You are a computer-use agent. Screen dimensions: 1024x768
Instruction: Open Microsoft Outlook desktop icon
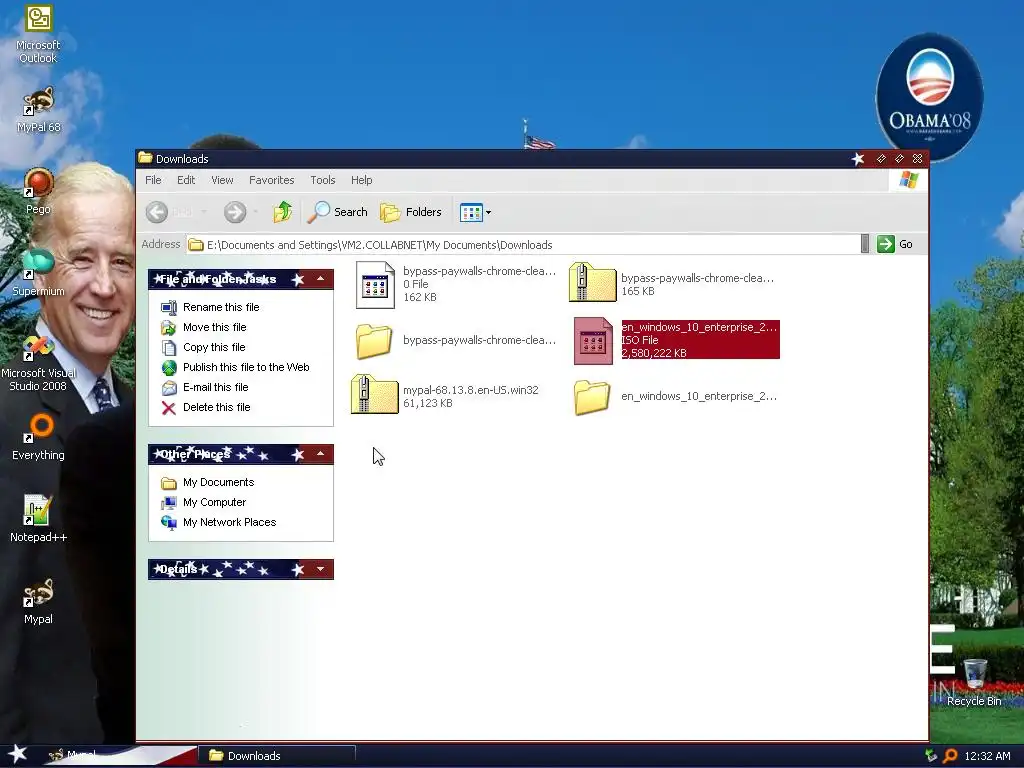[x=38, y=34]
